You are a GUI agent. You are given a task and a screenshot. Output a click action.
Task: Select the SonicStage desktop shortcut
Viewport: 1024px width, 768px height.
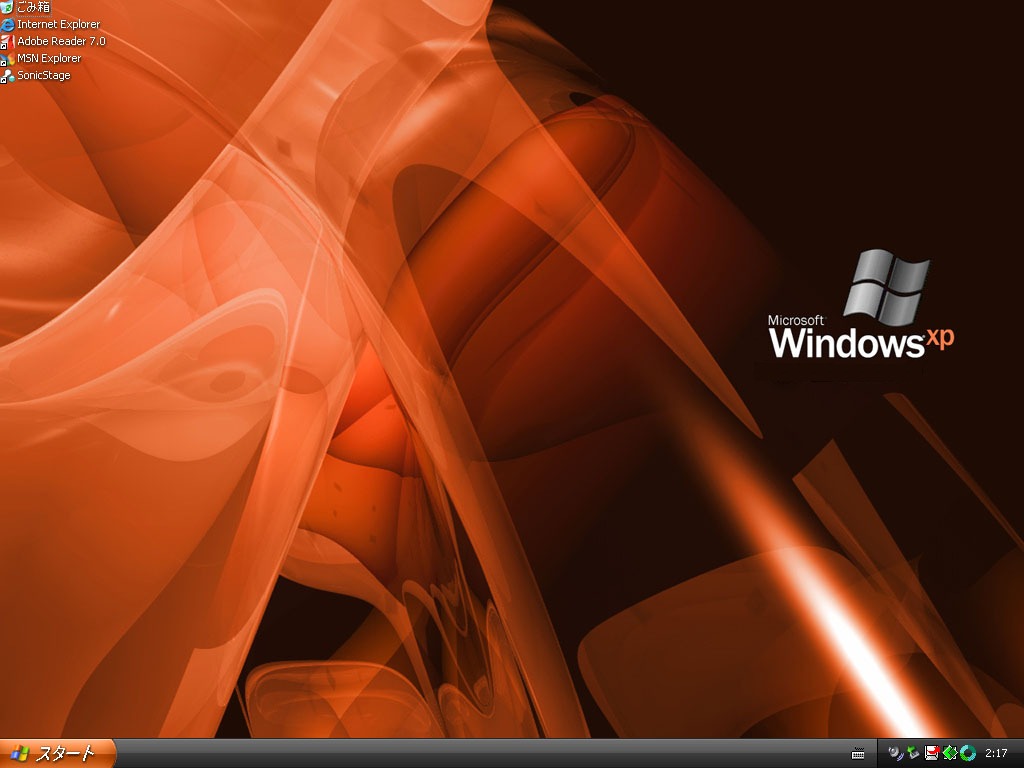click(x=36, y=75)
